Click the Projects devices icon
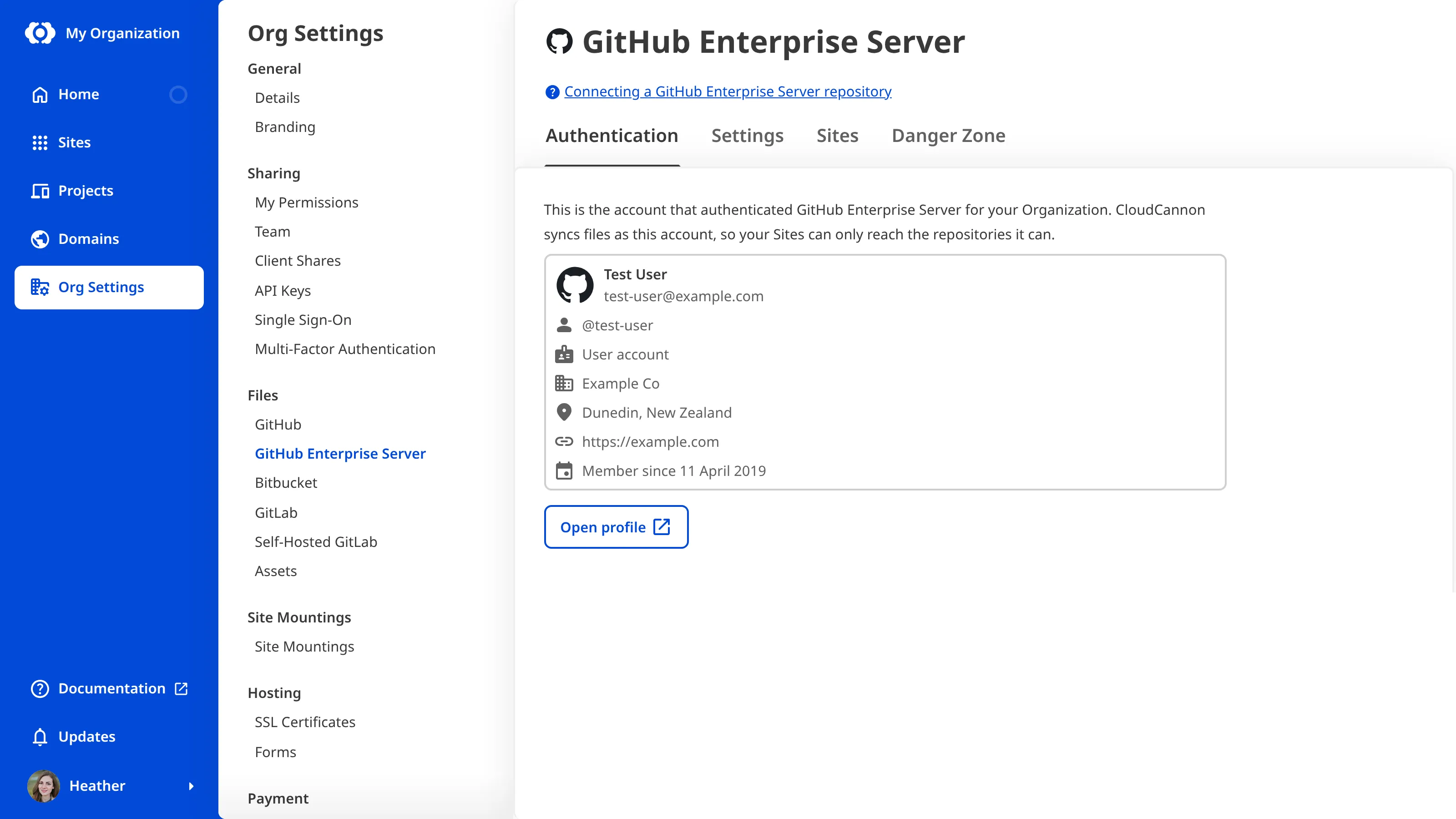The width and height of the screenshot is (1456, 819). (40, 191)
